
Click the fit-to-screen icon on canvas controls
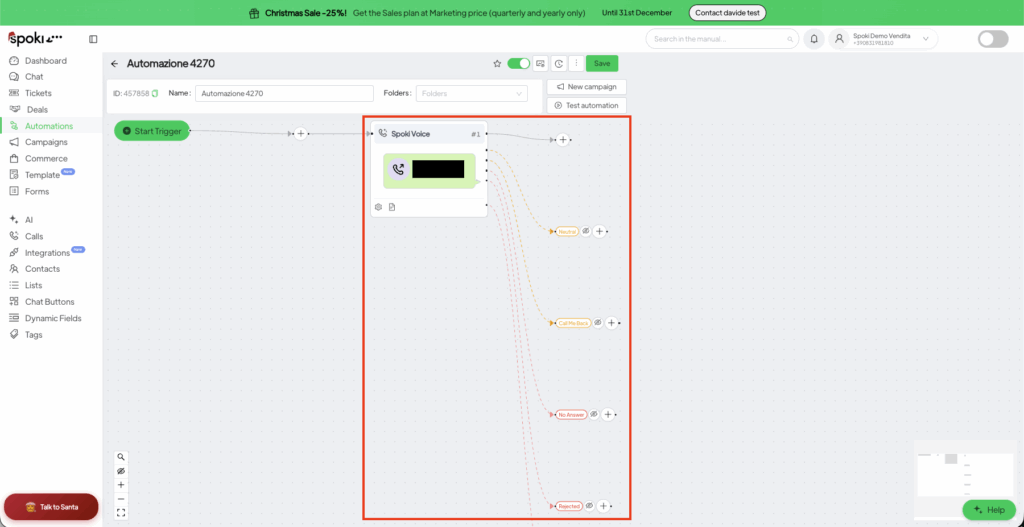click(x=121, y=513)
